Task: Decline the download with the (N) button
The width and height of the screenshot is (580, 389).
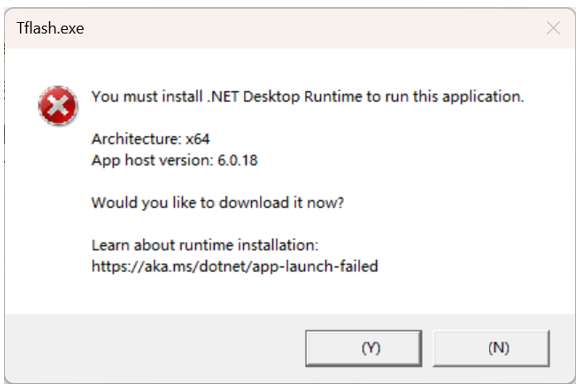Action: 491,348
